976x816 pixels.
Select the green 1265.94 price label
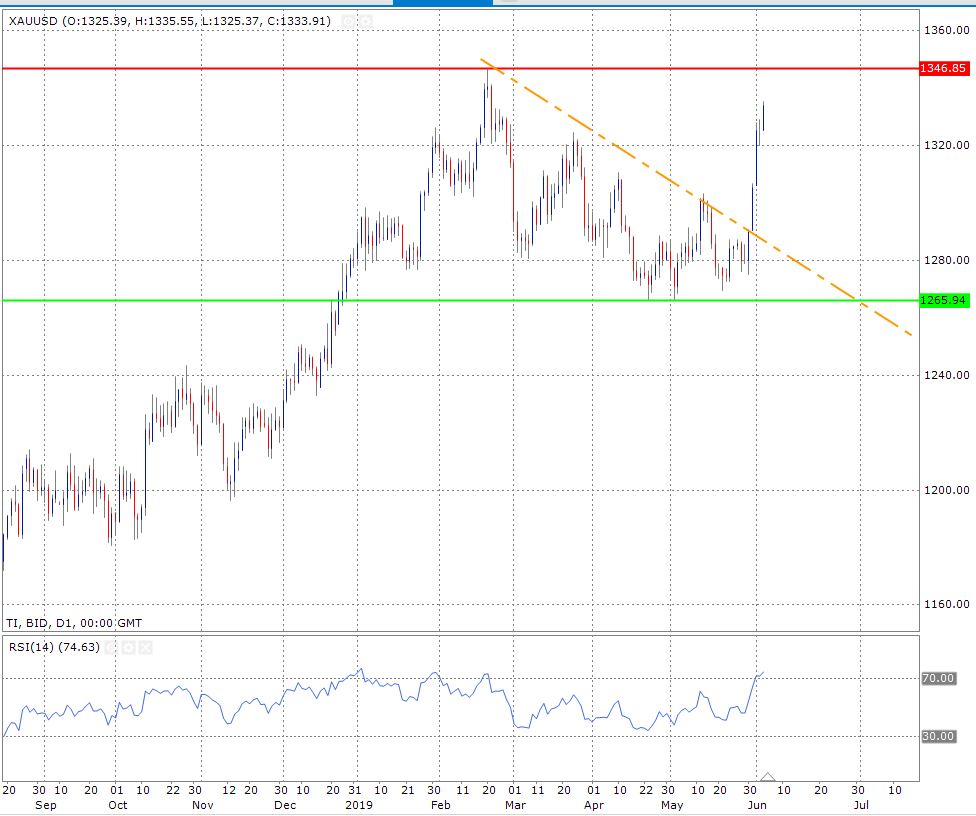pyautogui.click(x=943, y=300)
